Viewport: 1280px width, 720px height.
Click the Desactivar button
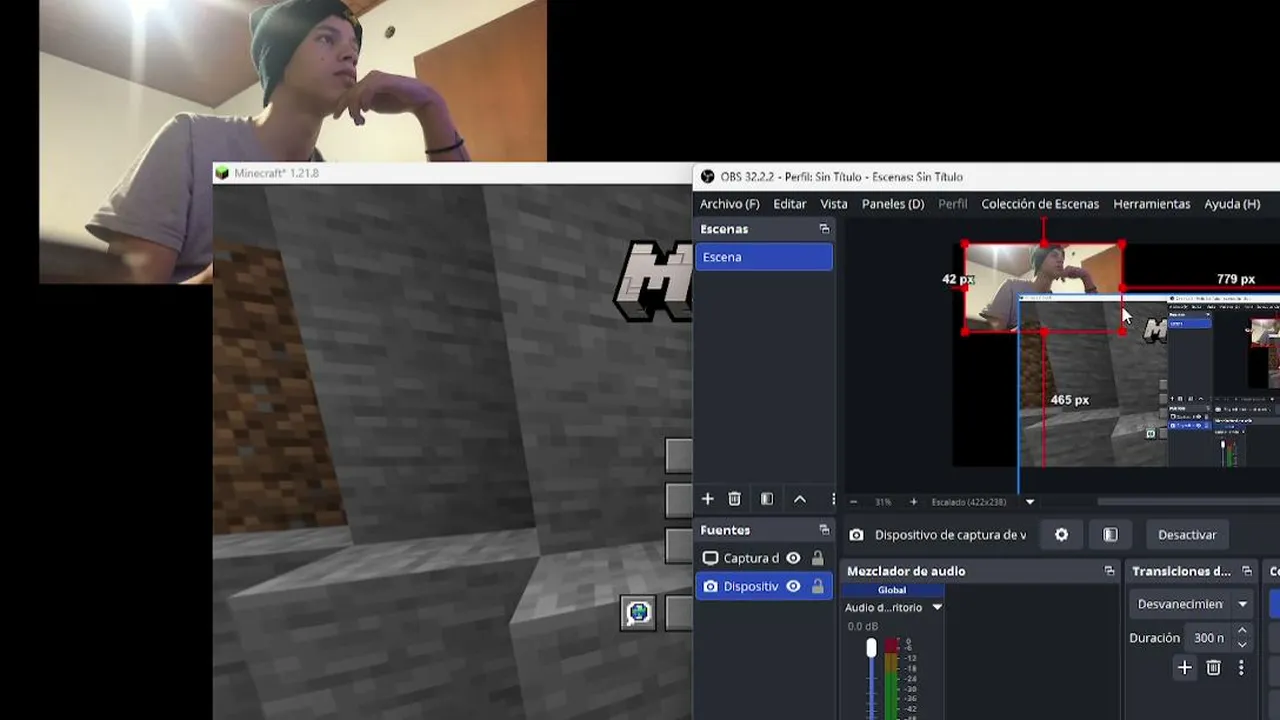pyautogui.click(x=1187, y=535)
